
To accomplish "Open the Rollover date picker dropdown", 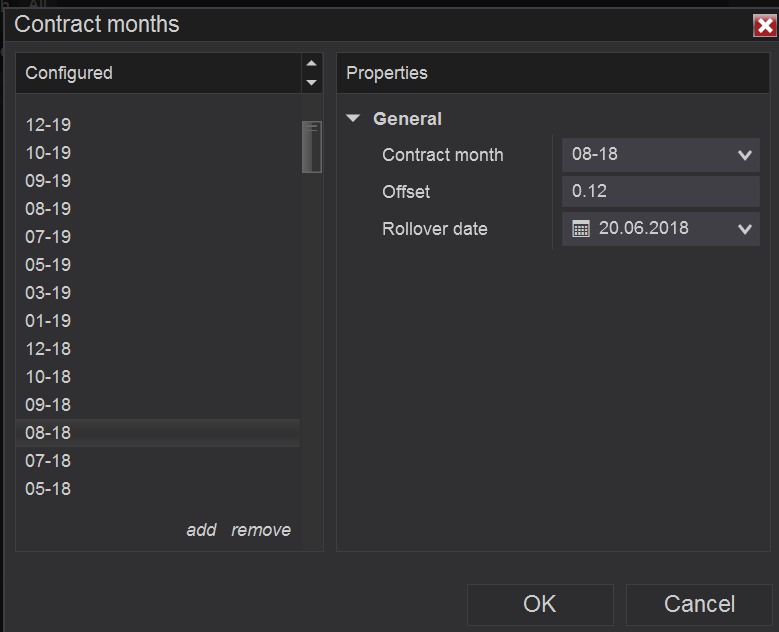I will click(x=744, y=229).
